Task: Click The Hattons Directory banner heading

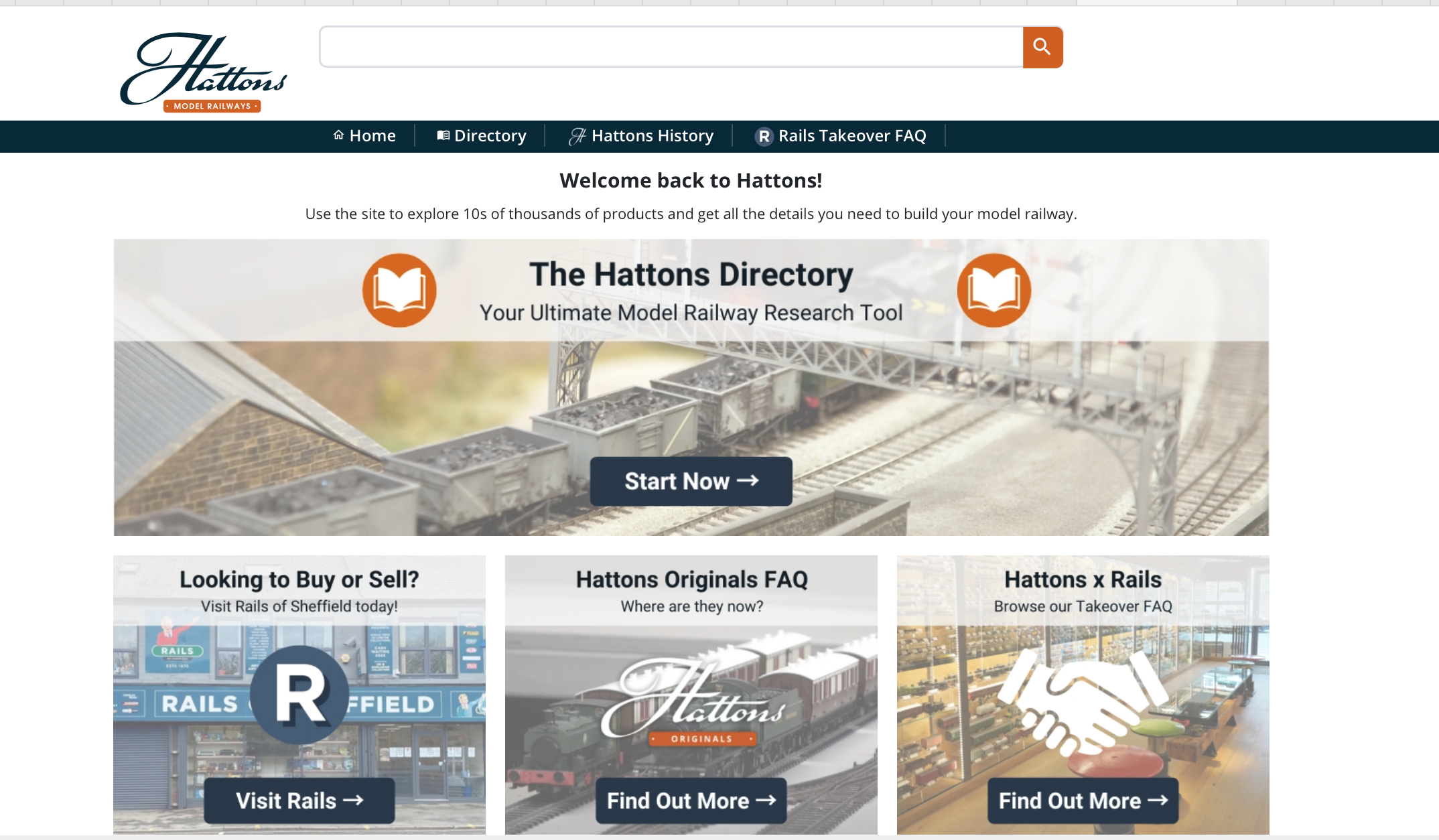Action: coord(691,275)
